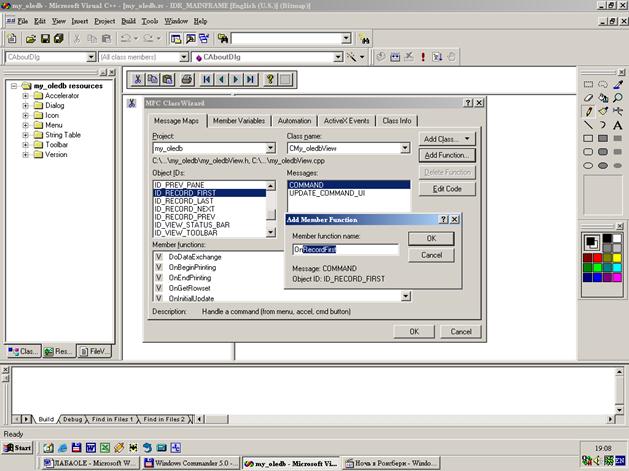629x471 pixels.
Task: Click the Output window toolbar icon
Action: [x=190, y=39]
